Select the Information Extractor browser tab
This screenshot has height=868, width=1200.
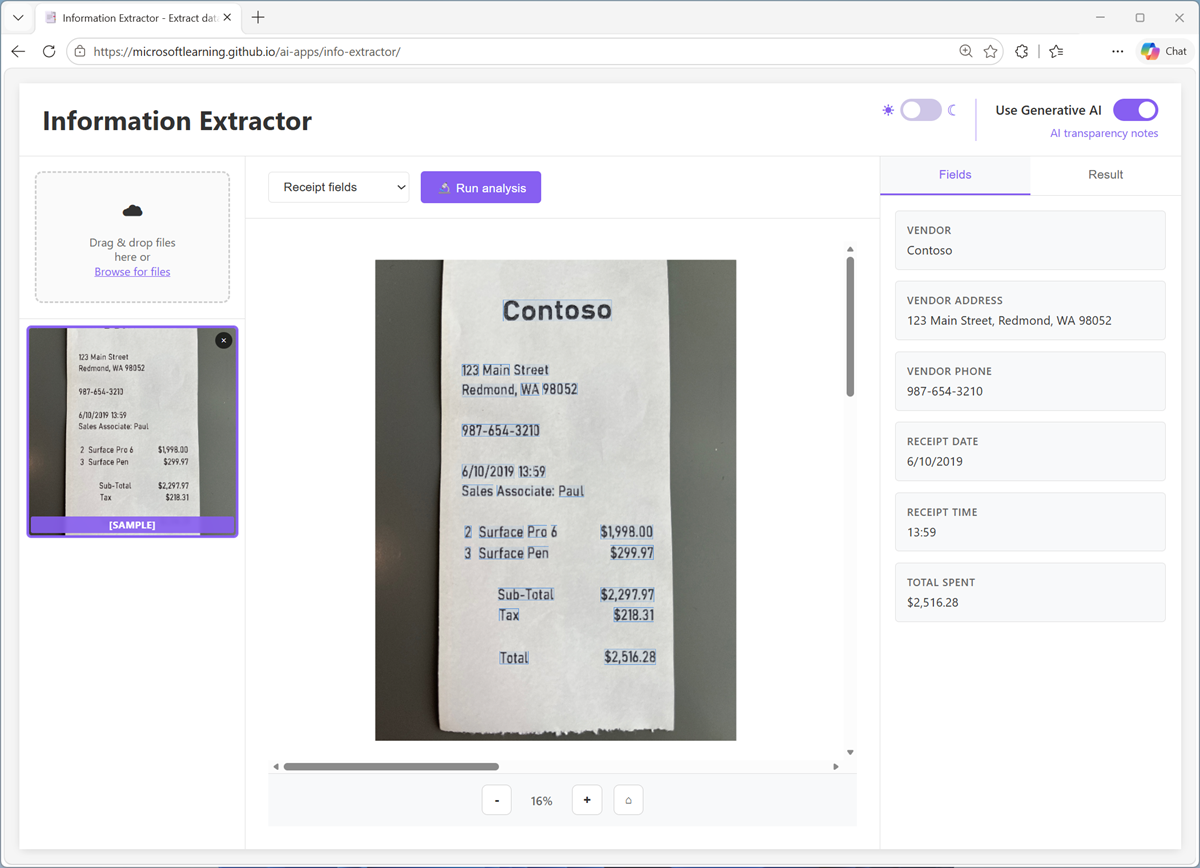coord(138,18)
